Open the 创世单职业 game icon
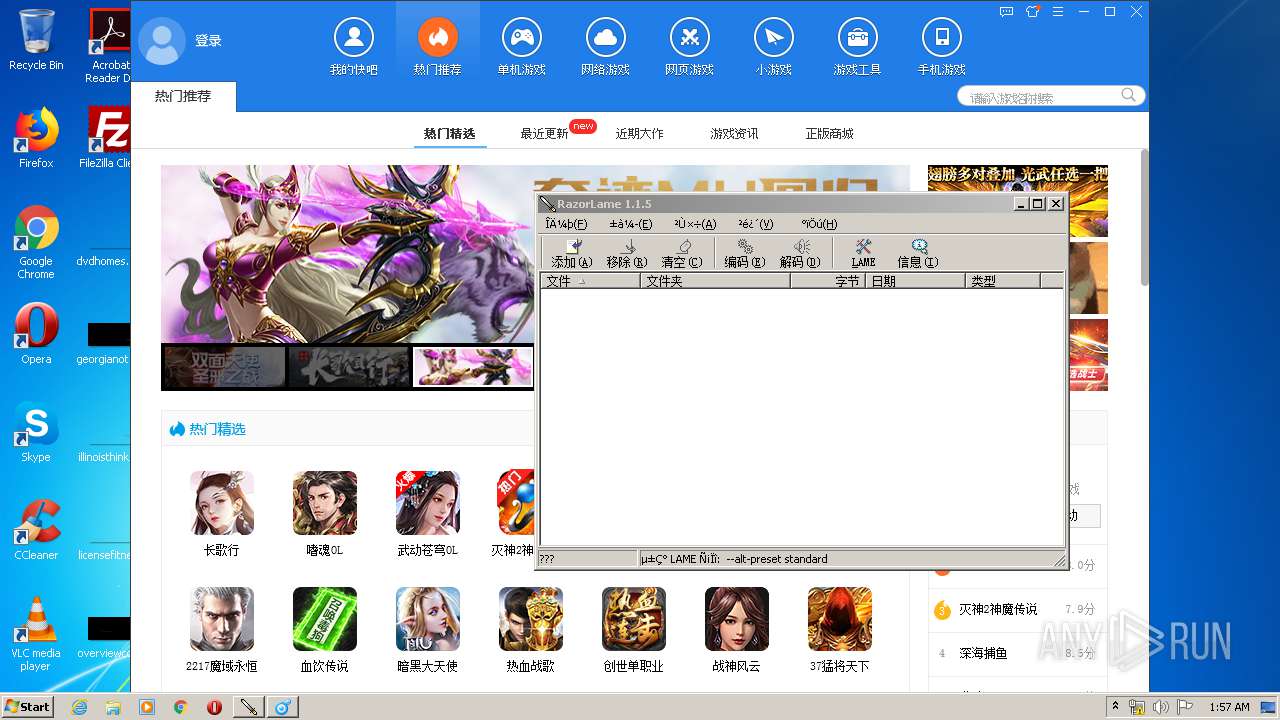The width and height of the screenshot is (1280, 720). (634, 619)
